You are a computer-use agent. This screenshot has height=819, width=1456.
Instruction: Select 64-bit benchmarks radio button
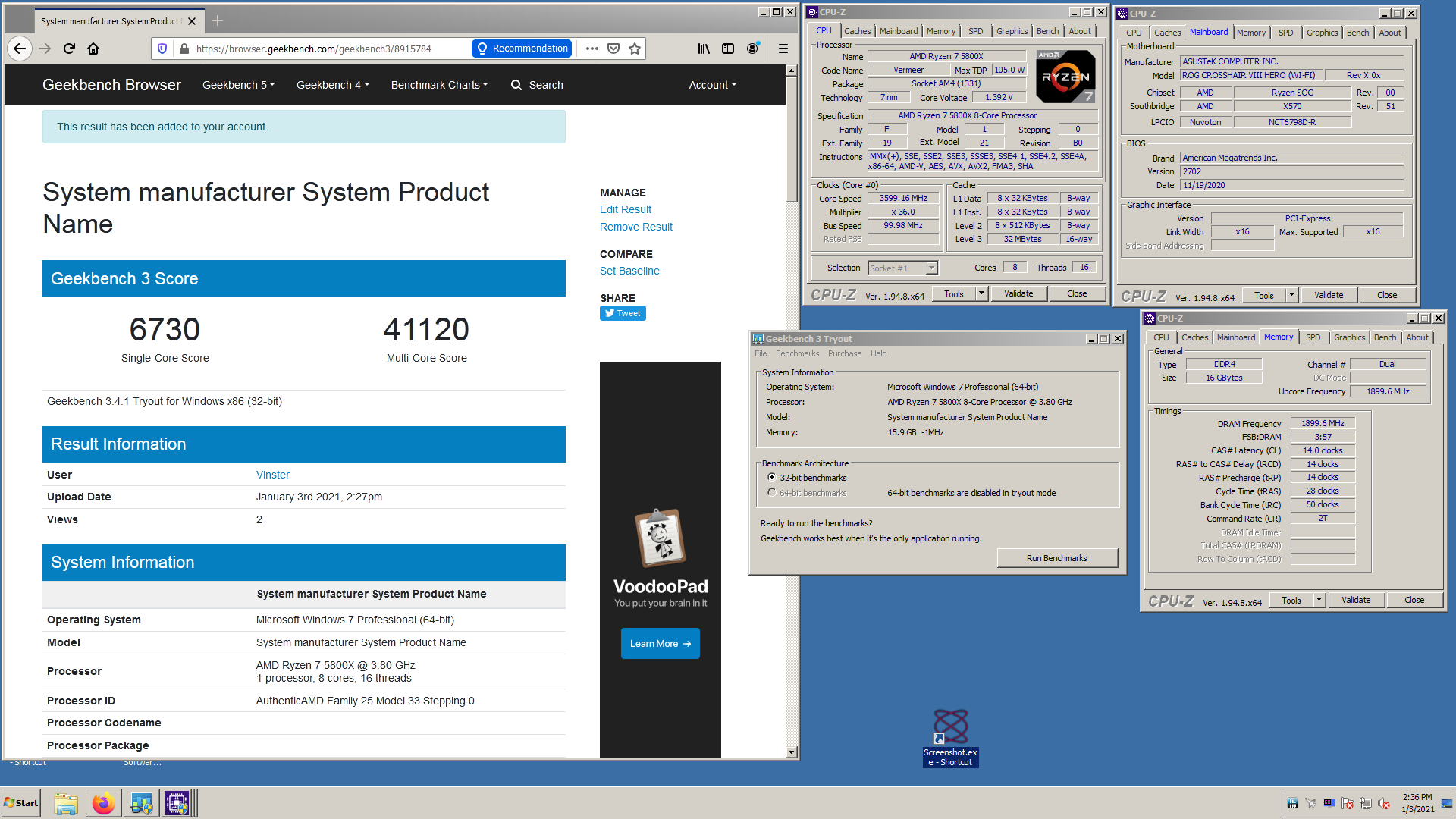(x=771, y=493)
